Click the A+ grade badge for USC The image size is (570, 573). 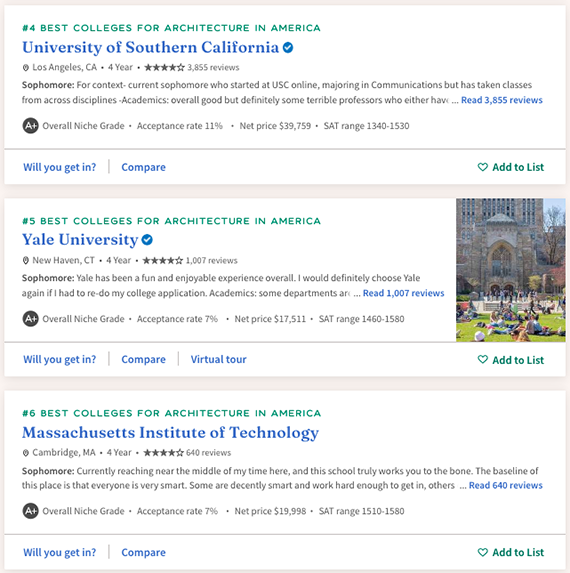click(31, 126)
